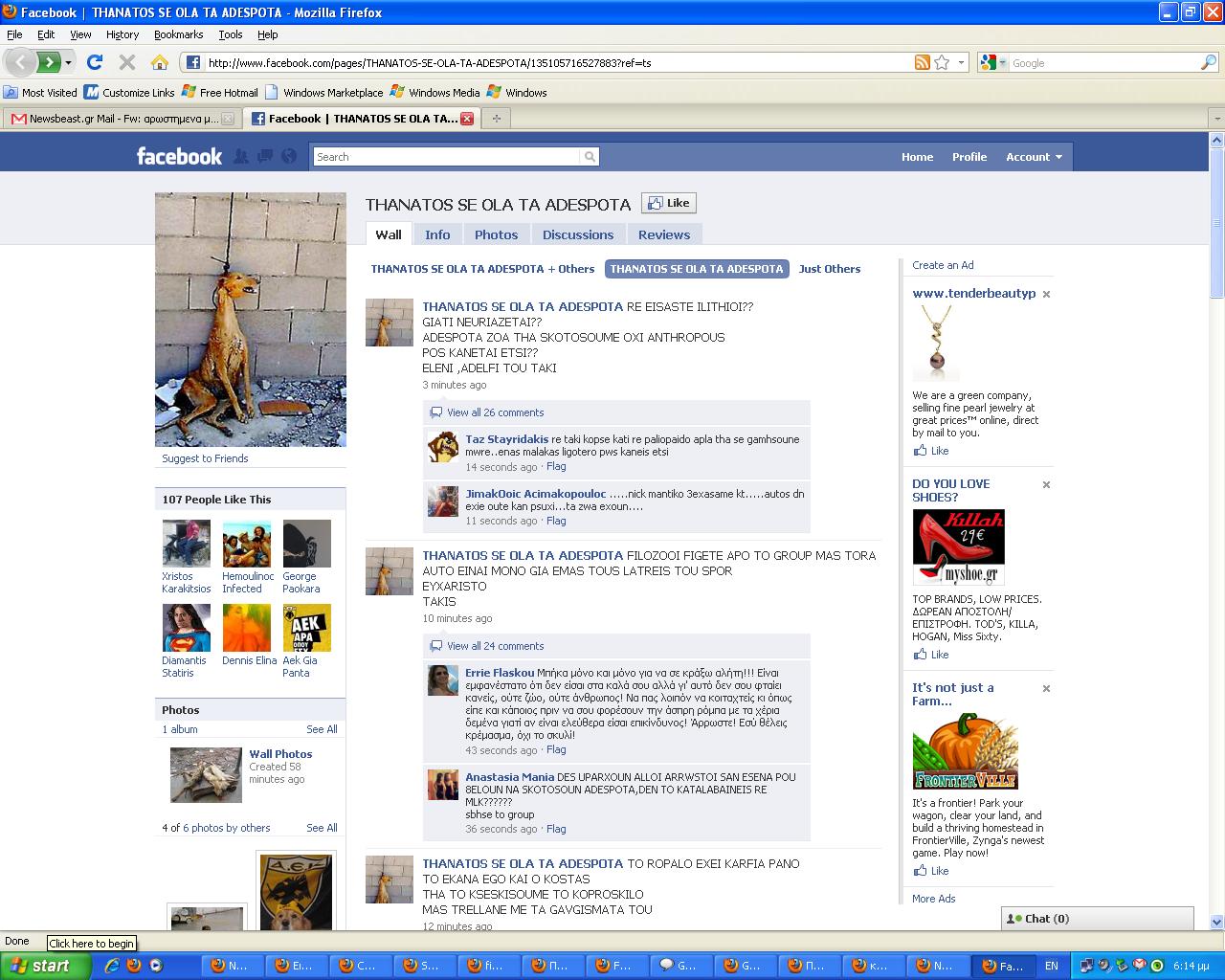Open the Facebook messages icon
This screenshot has width=1225, height=980.
[x=265, y=156]
